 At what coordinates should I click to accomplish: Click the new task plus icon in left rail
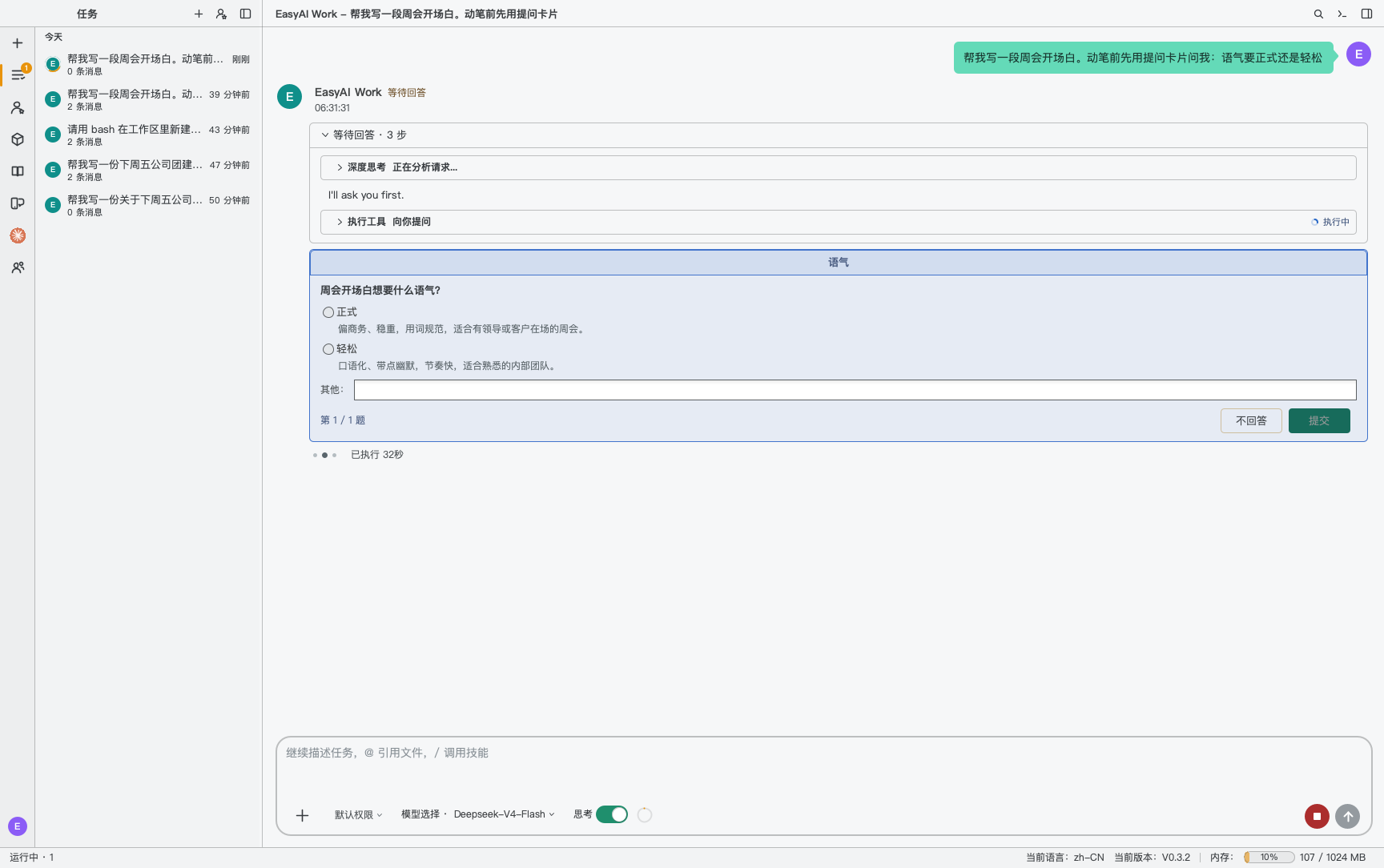tap(17, 43)
